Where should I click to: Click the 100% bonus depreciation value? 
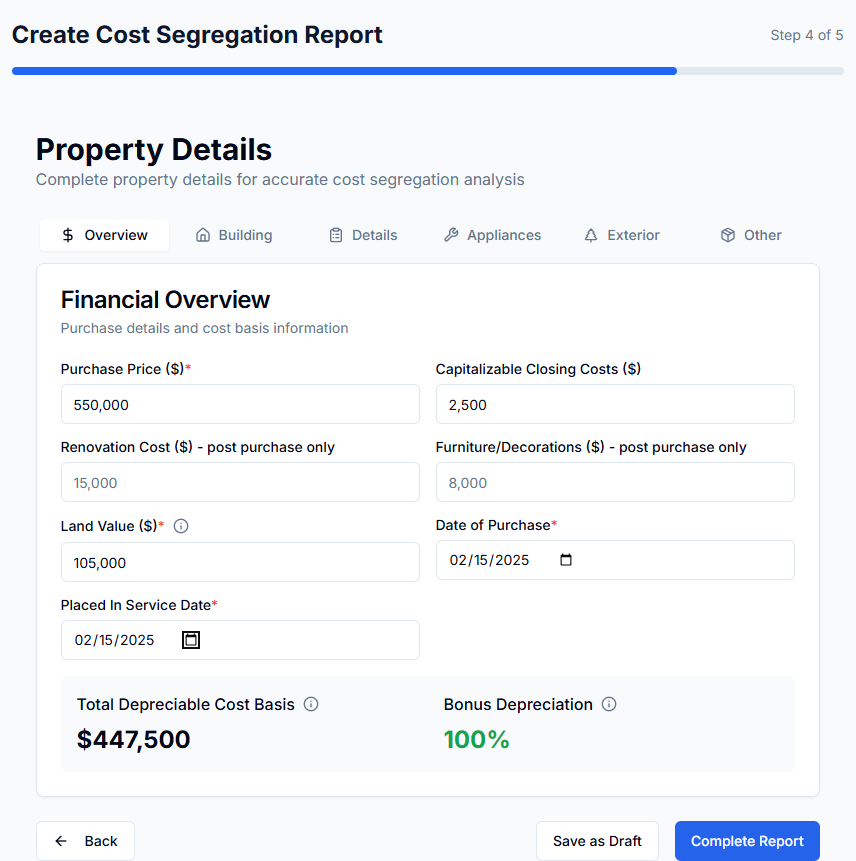477,740
